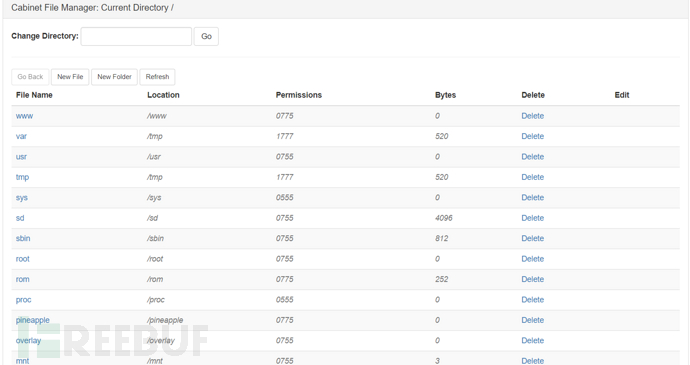The width and height of the screenshot is (690, 365).
Task: Open the proc folder link
Action: [23, 300]
